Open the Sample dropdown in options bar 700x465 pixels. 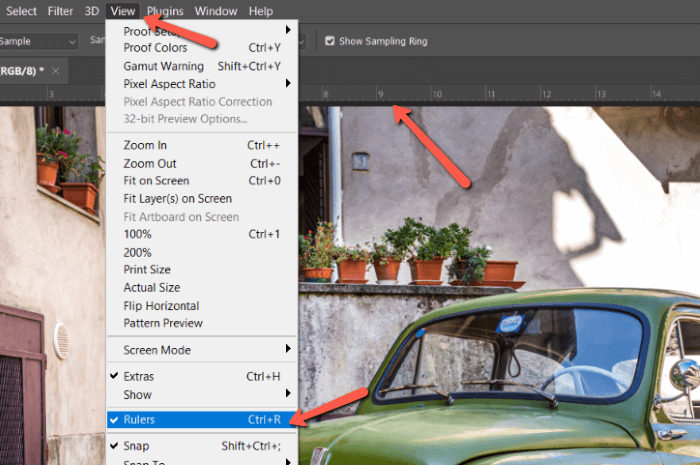[x=40, y=41]
